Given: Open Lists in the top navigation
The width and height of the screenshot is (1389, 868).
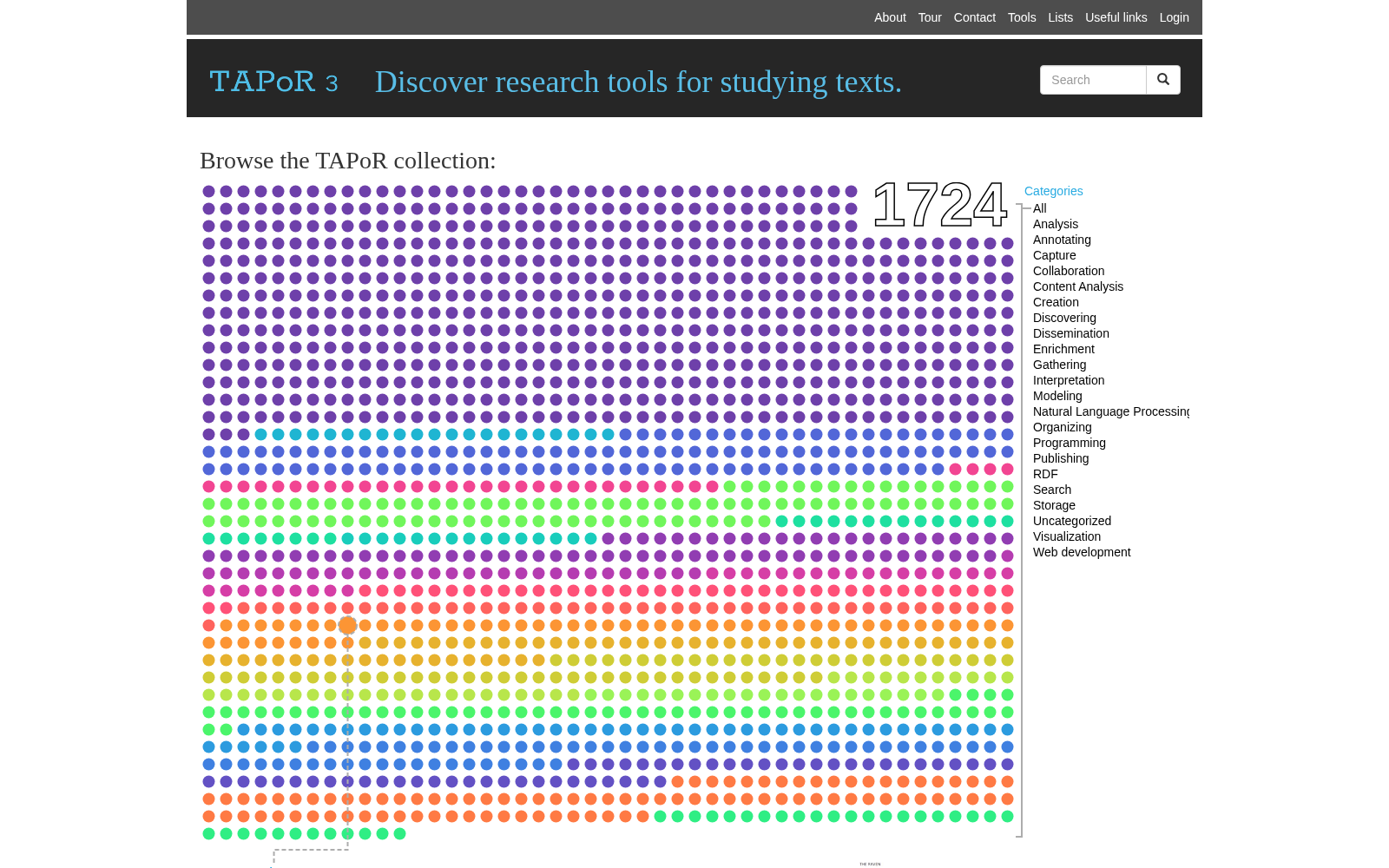Looking at the screenshot, I should (1060, 17).
